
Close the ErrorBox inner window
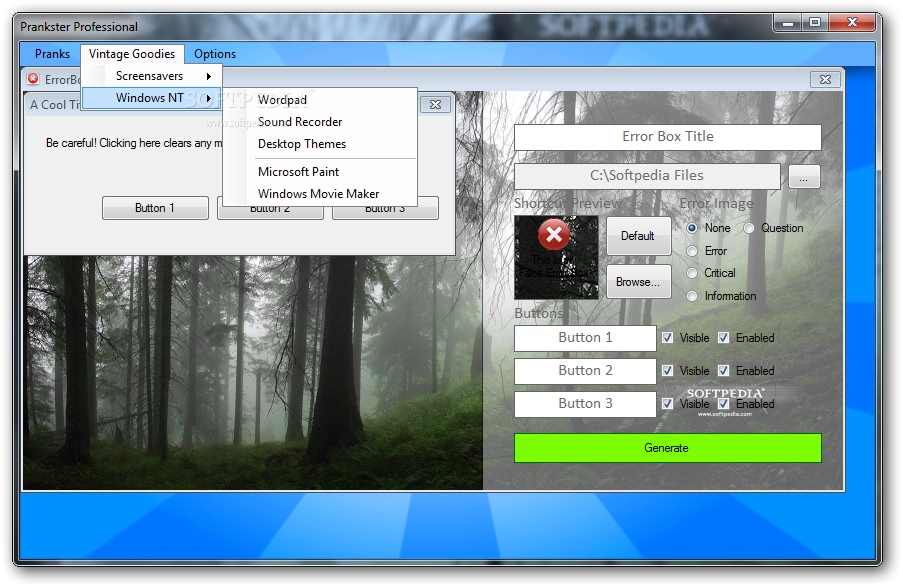coord(825,79)
